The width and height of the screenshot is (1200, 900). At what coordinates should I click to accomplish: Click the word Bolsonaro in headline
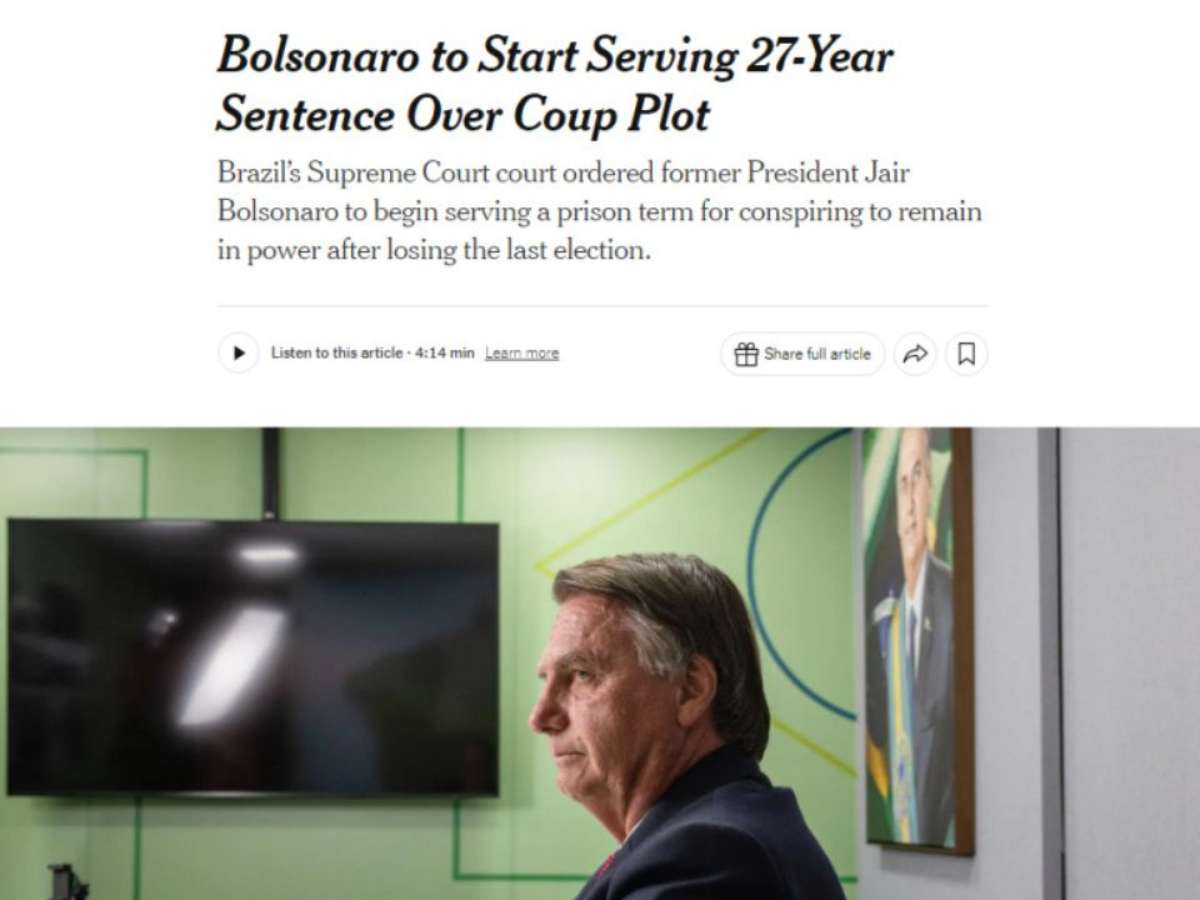(x=315, y=55)
